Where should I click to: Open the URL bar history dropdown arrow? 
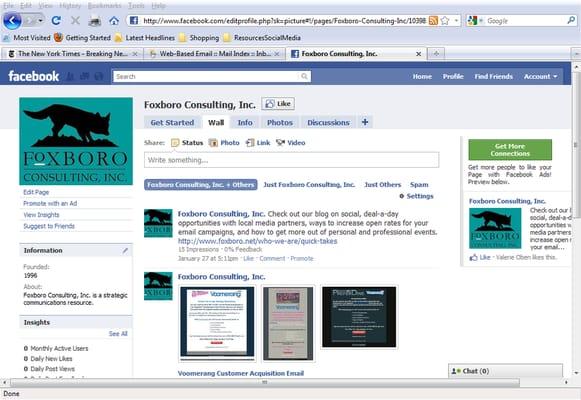456,21
